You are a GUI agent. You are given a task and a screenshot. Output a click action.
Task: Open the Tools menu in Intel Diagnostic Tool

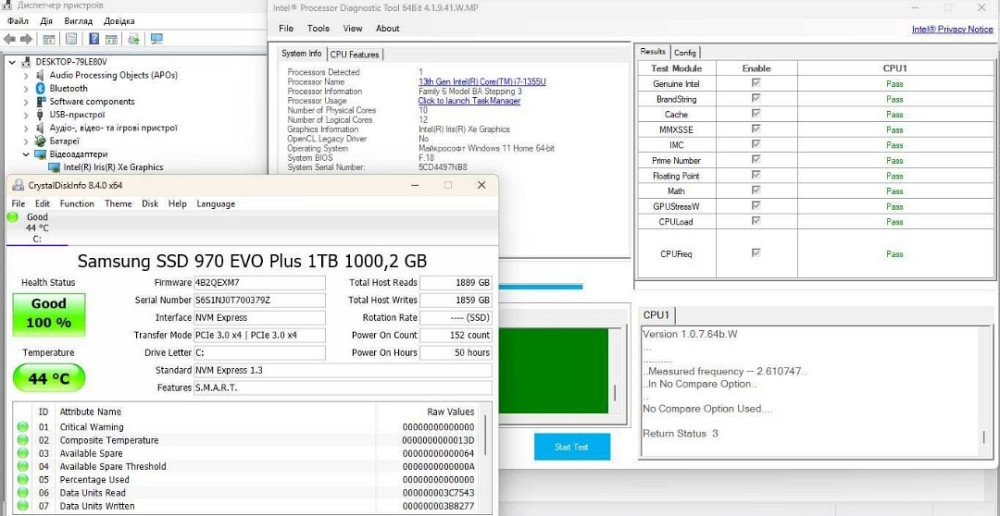(318, 28)
